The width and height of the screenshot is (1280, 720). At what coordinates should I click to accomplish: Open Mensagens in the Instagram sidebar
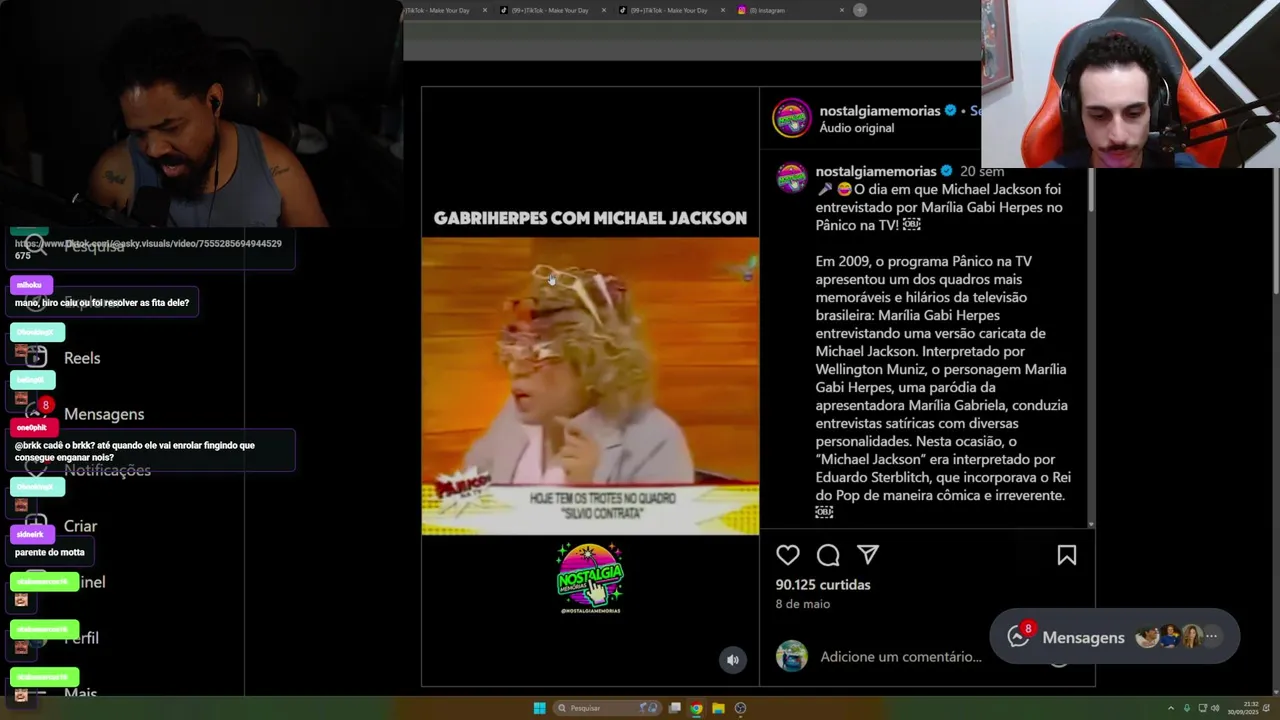(104, 414)
